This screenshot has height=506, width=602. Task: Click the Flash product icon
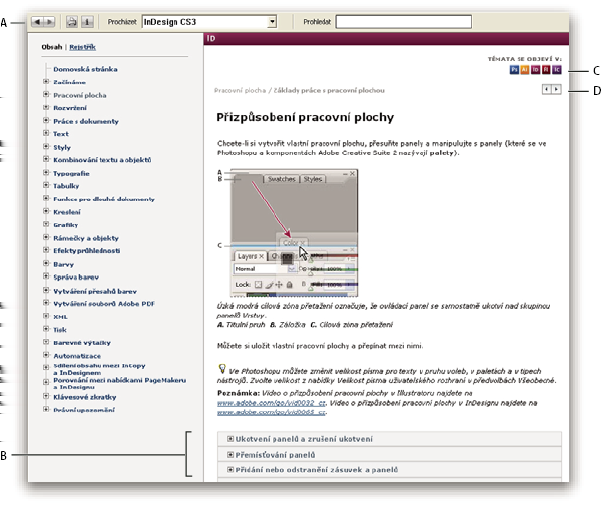[546, 69]
